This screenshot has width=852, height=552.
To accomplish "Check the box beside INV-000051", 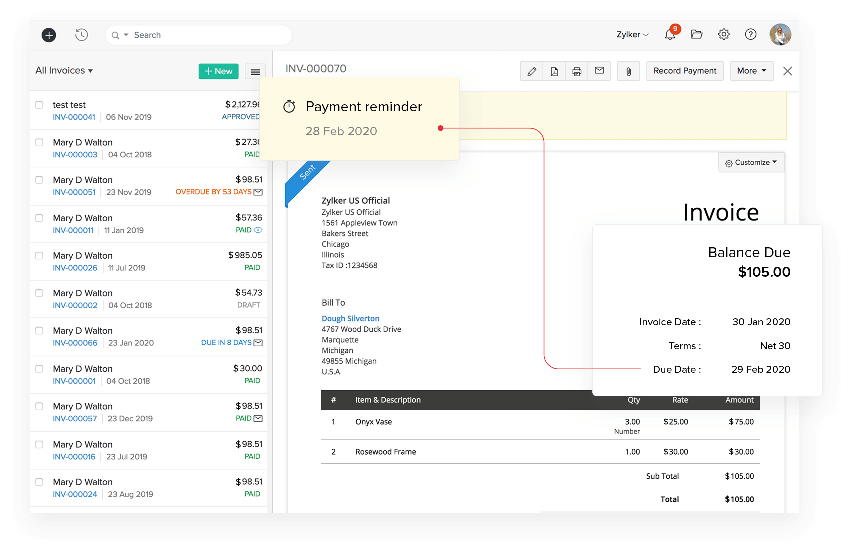I will pyautogui.click(x=40, y=181).
